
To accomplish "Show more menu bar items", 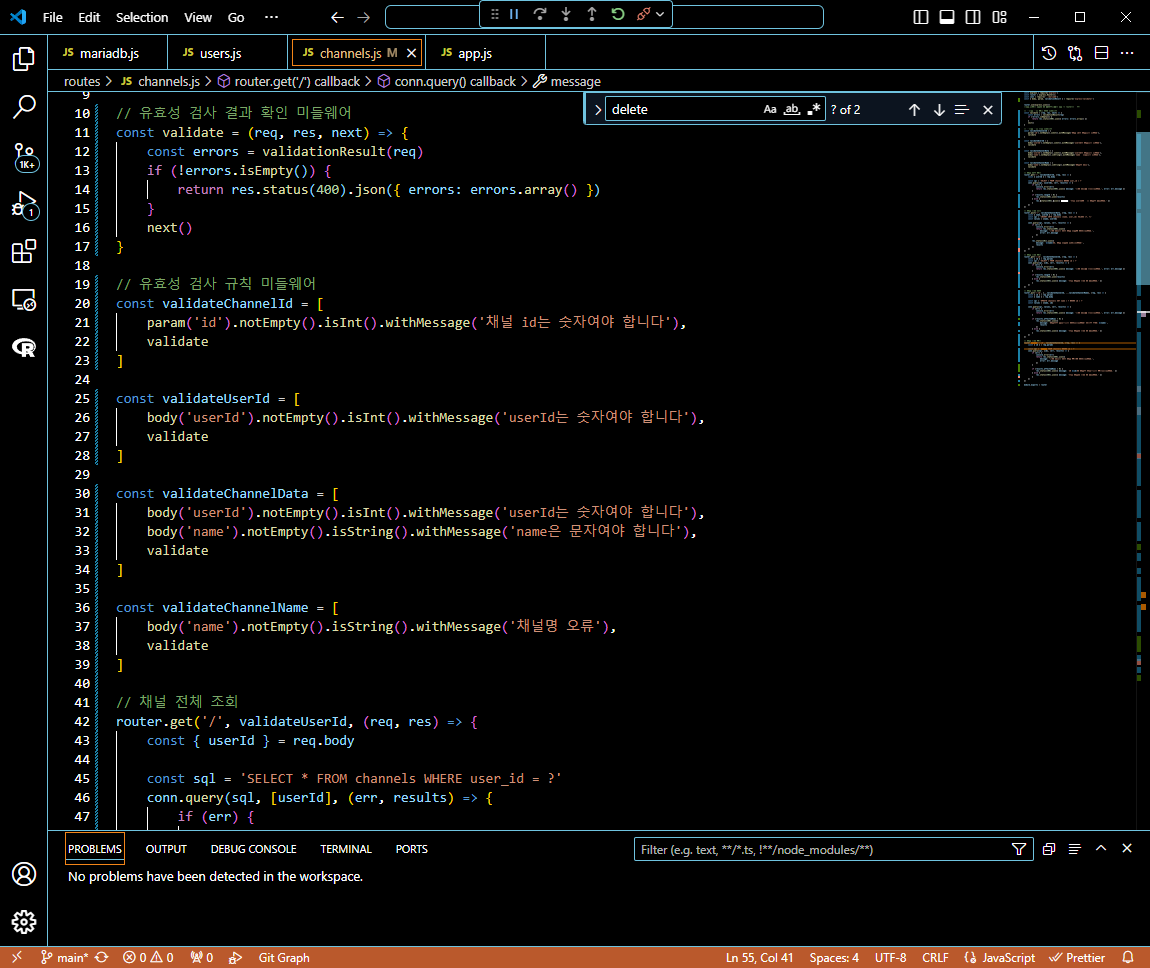I will click(x=271, y=17).
